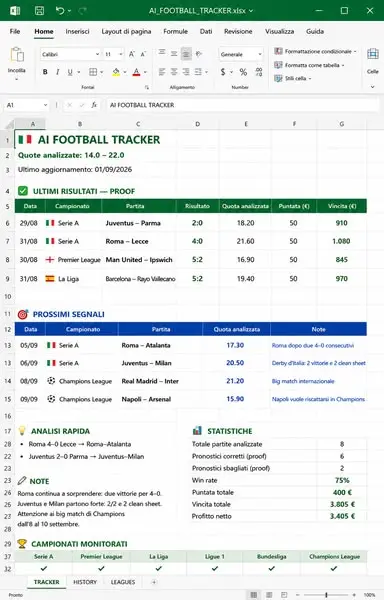384x600 pixels.
Task: Open the Dati ribbon tab
Action: (206, 31)
